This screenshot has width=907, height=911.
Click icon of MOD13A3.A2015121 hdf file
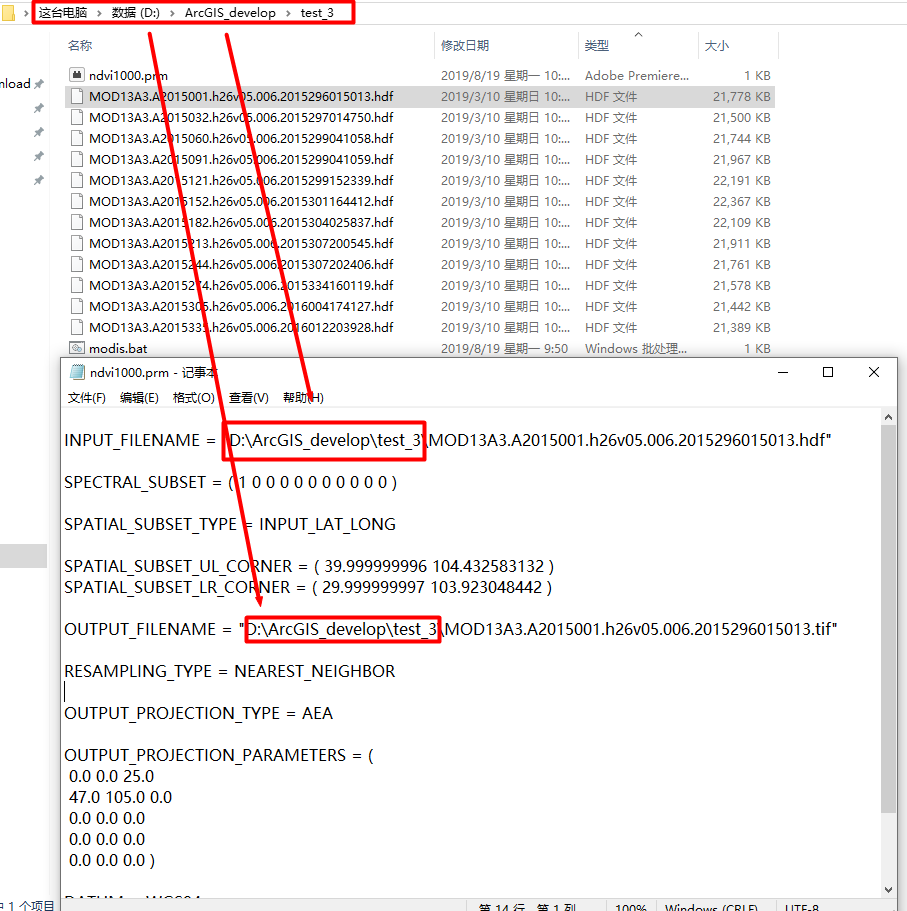[77, 180]
